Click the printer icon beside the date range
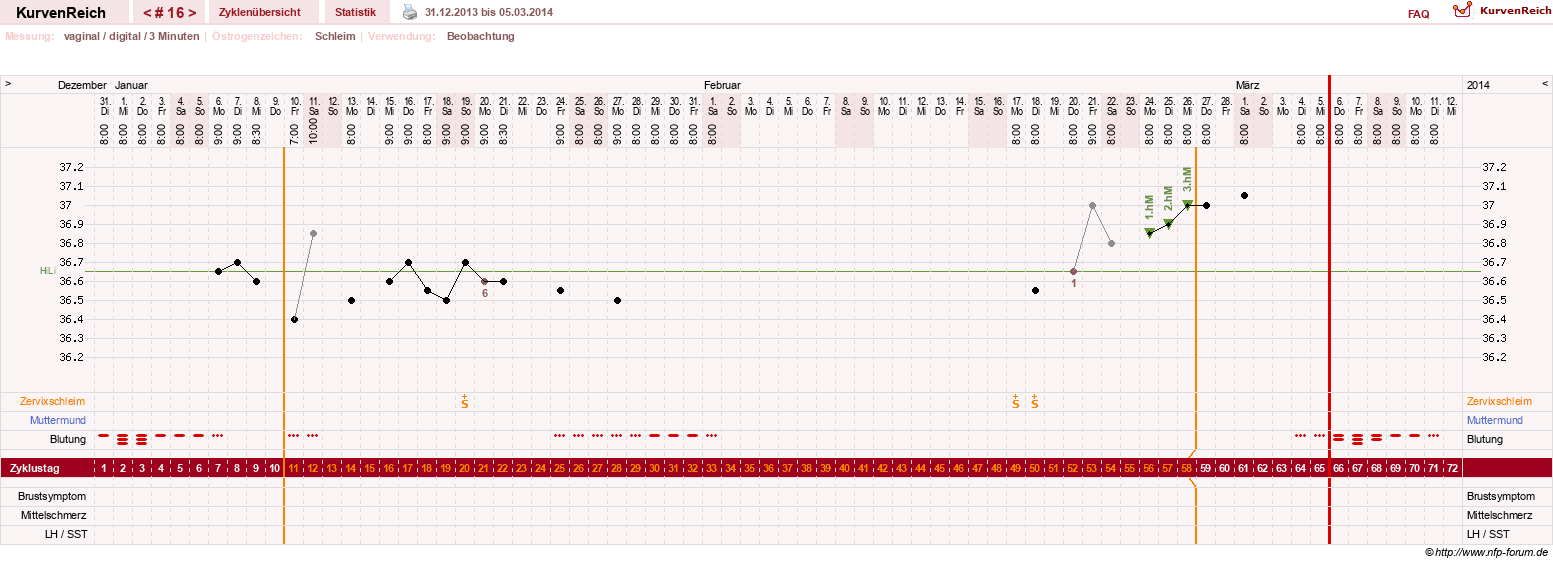The height and width of the screenshot is (564, 1553). coord(410,12)
